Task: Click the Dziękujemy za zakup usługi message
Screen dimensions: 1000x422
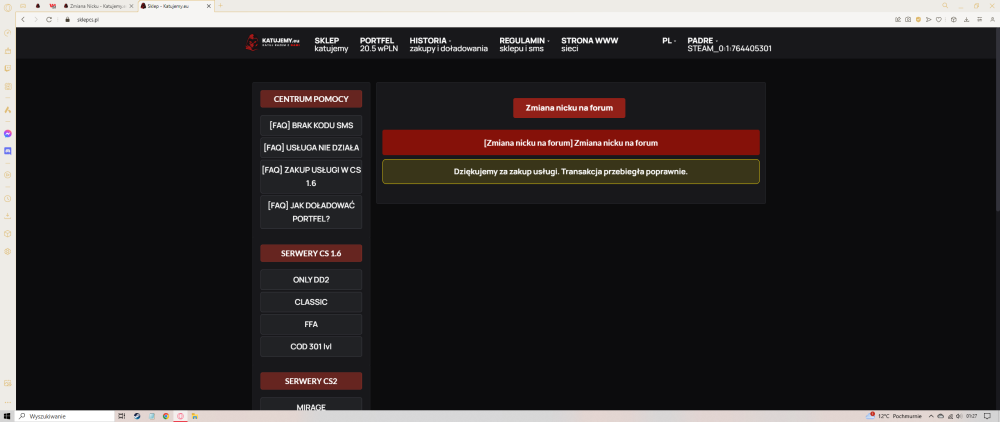Action: click(571, 172)
